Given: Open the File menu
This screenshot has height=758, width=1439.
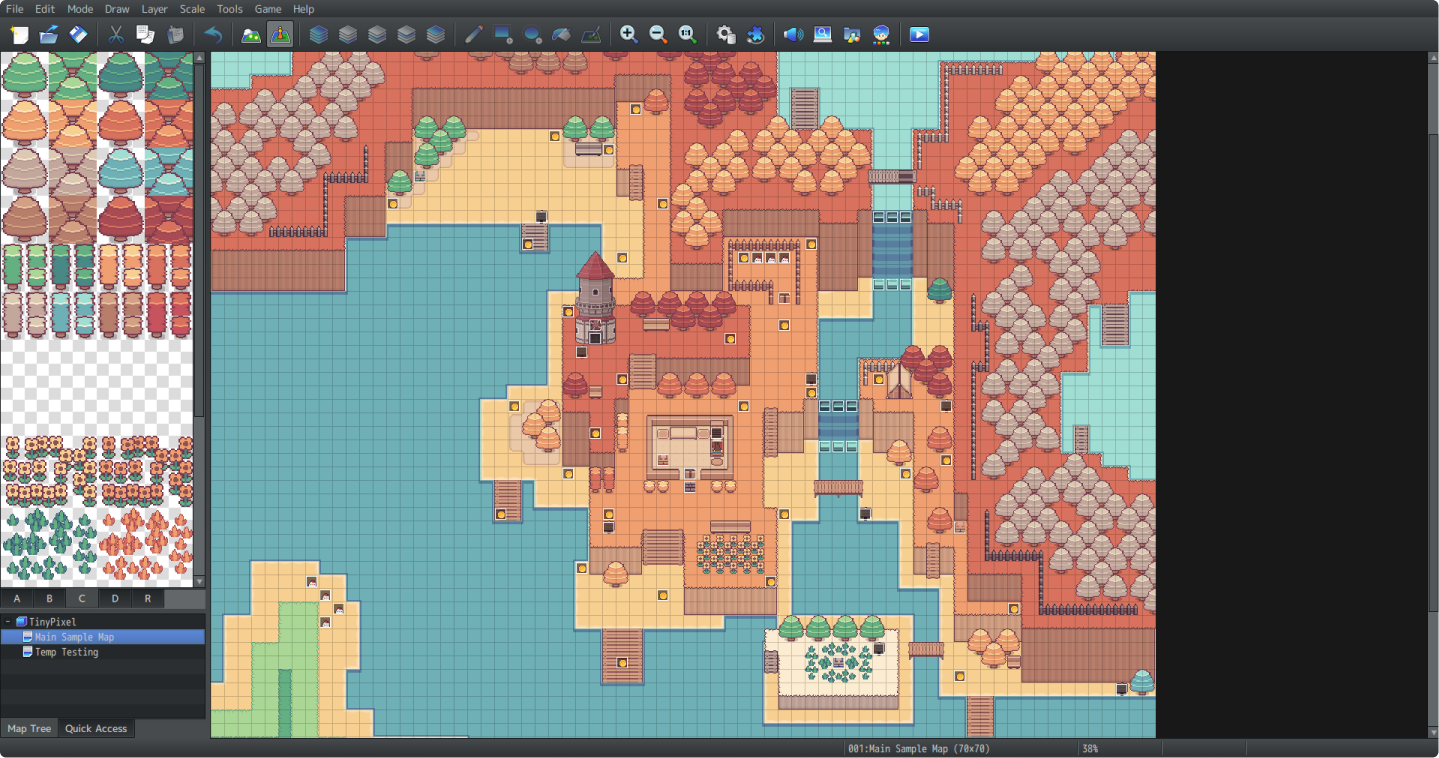Looking at the screenshot, I should pyautogui.click(x=14, y=9).
